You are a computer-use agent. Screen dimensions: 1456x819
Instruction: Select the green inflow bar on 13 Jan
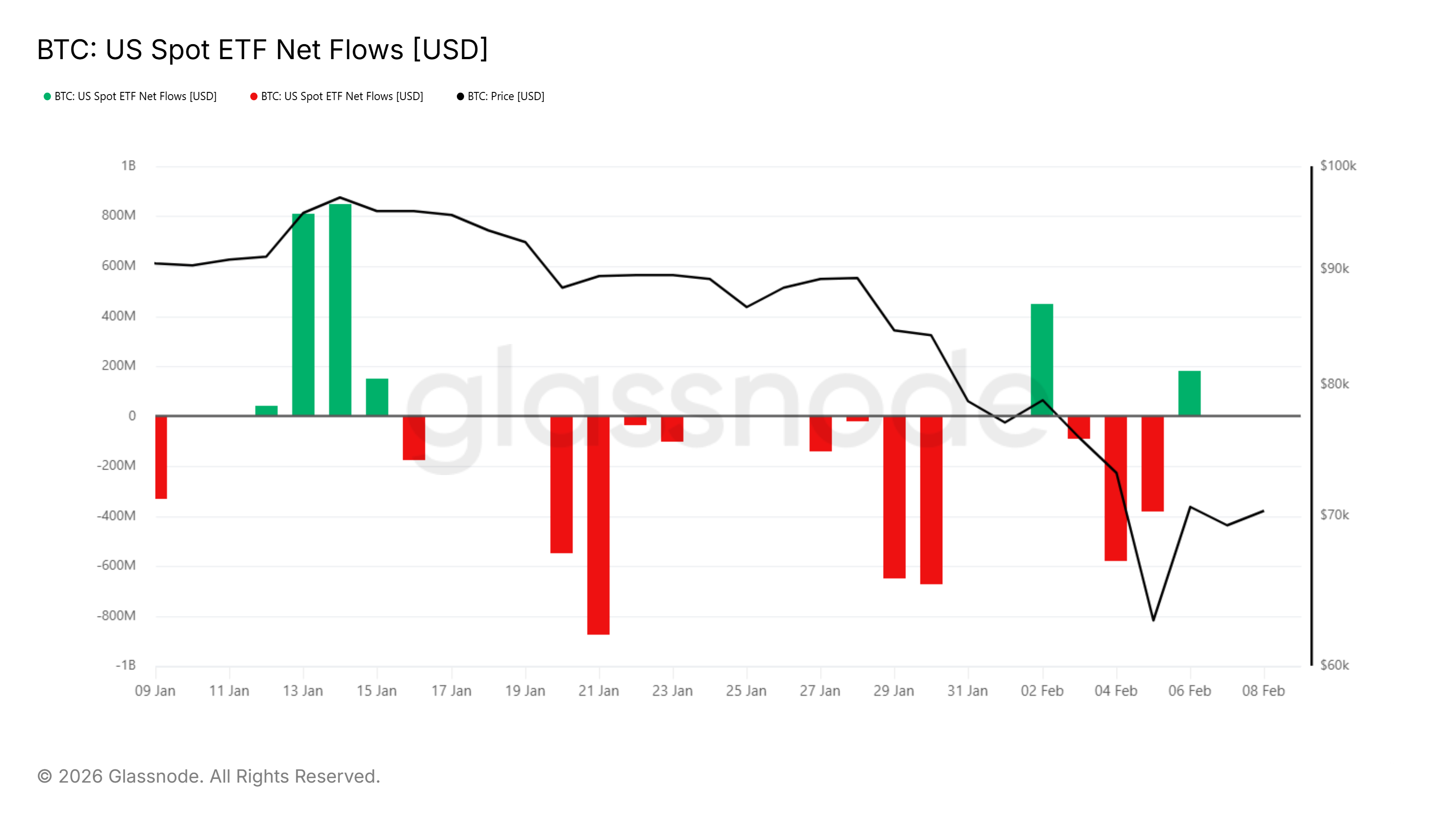click(303, 314)
